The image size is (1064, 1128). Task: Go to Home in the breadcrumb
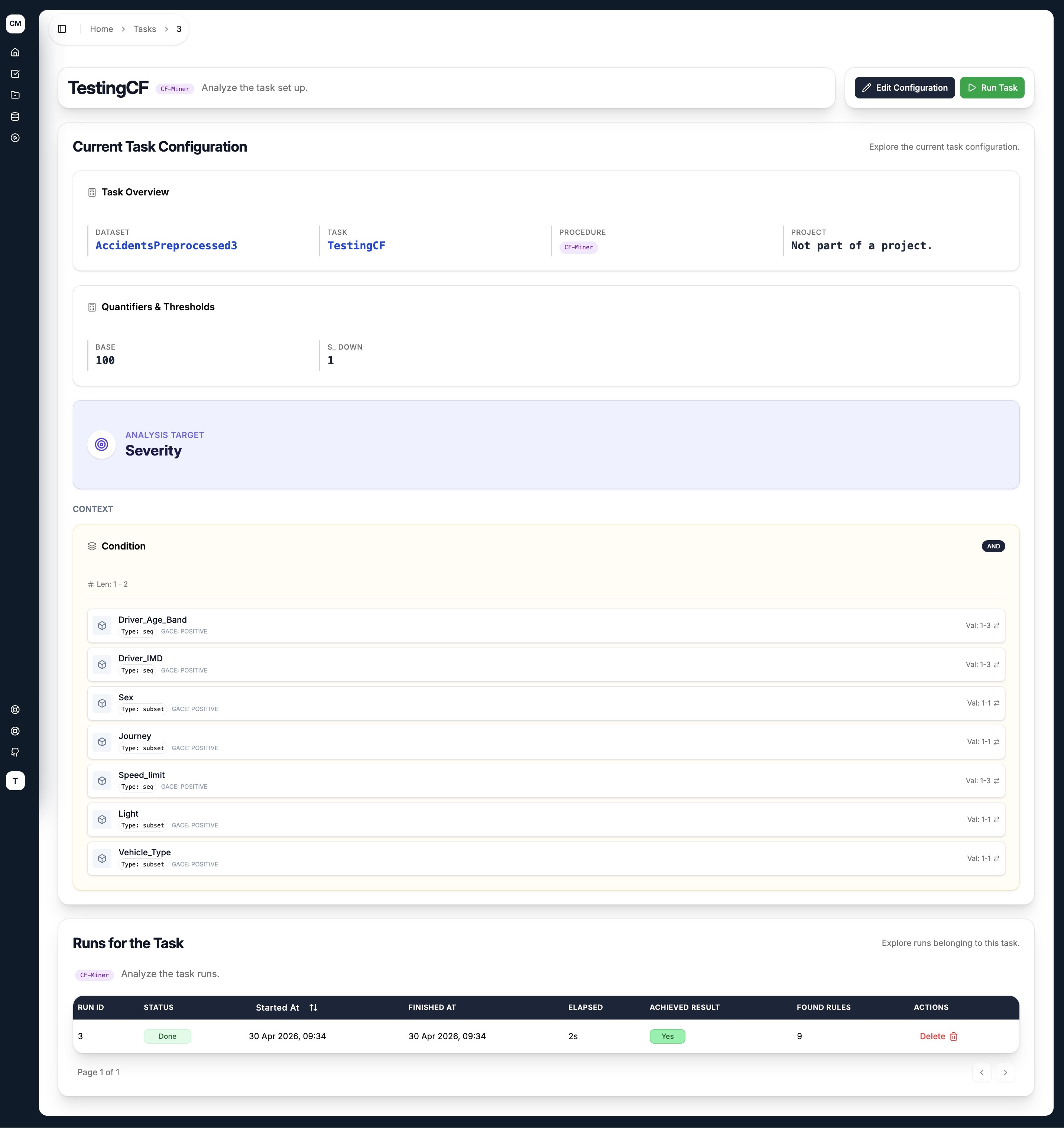(101, 29)
